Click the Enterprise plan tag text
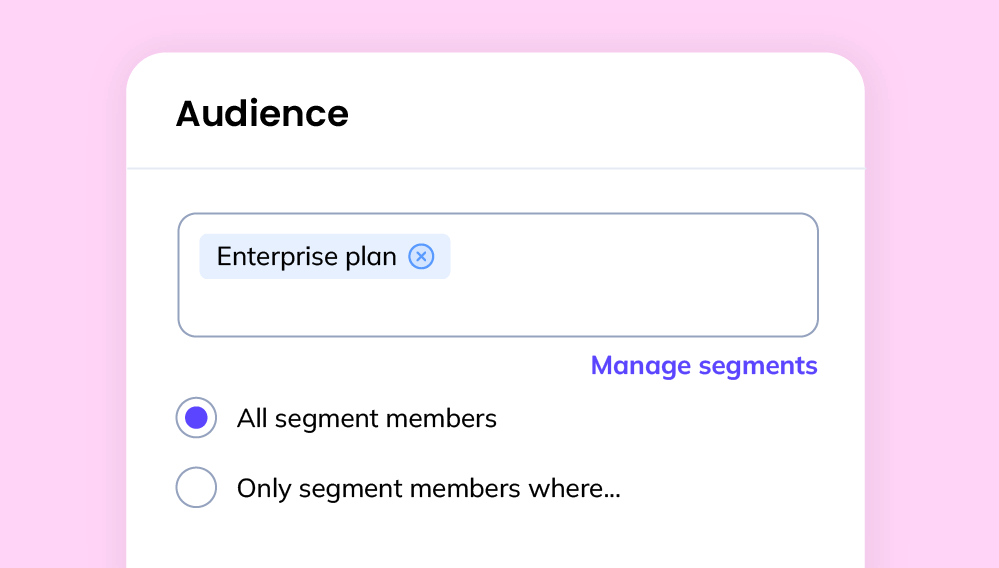Screen dimensions: 999x568 point(306,257)
